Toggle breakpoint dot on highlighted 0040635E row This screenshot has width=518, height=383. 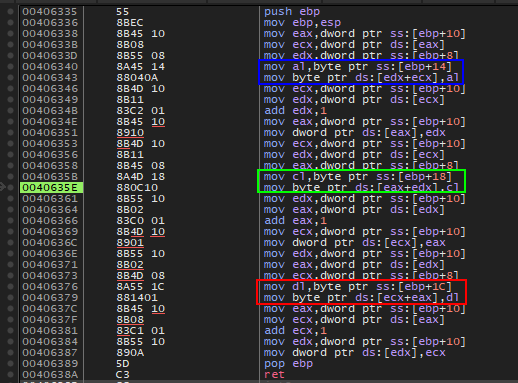point(10,188)
